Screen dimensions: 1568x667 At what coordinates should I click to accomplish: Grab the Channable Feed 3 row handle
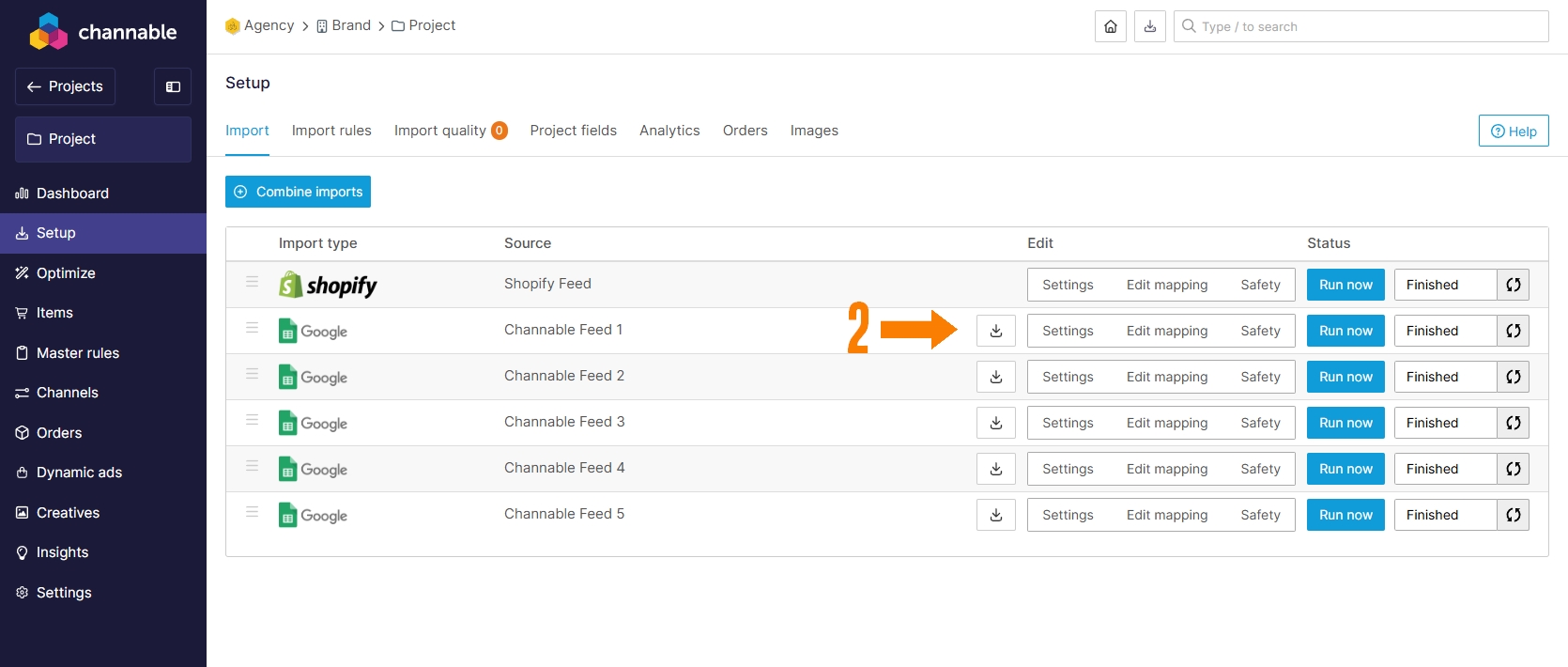click(x=252, y=420)
